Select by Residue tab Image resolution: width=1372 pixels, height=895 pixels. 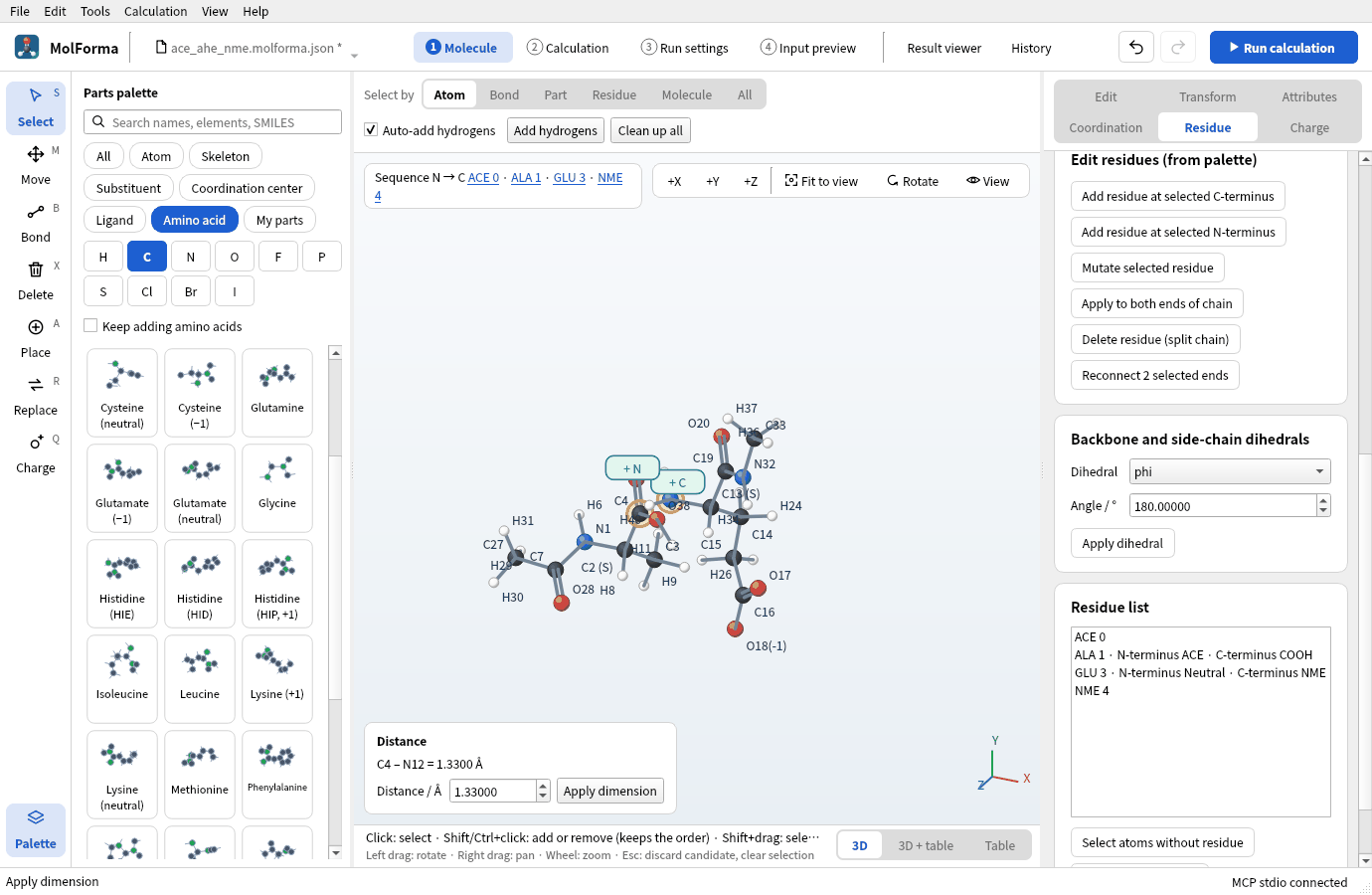(613, 94)
